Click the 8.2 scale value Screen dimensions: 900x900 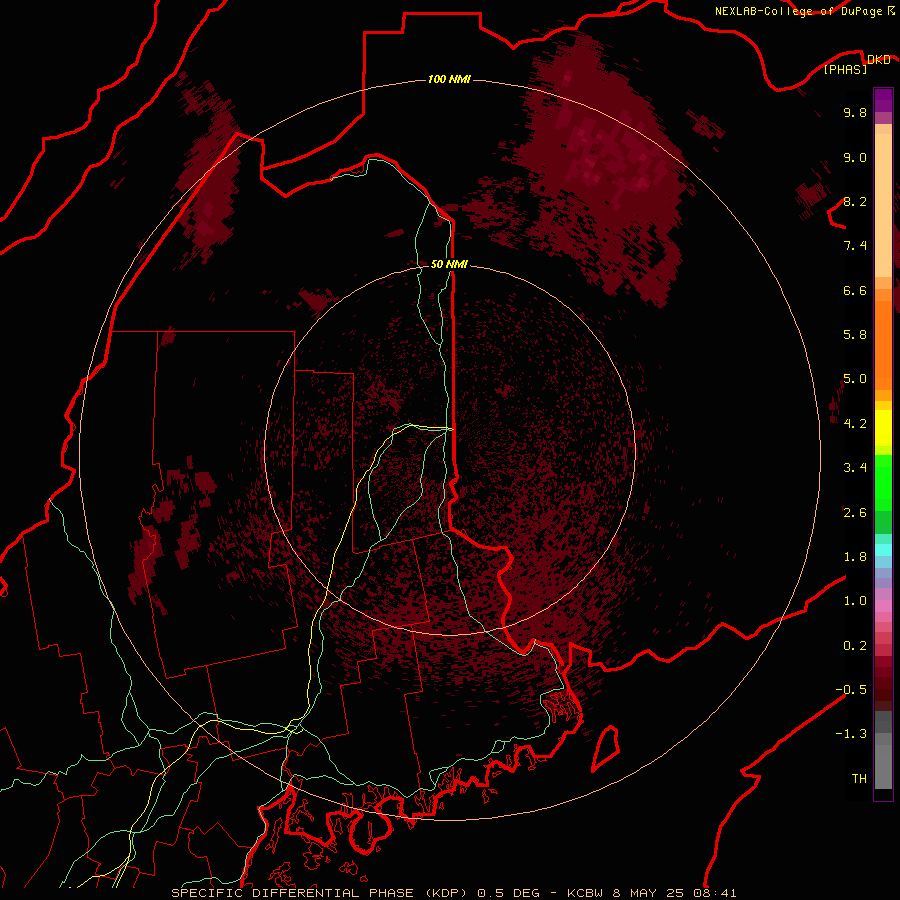[855, 201]
